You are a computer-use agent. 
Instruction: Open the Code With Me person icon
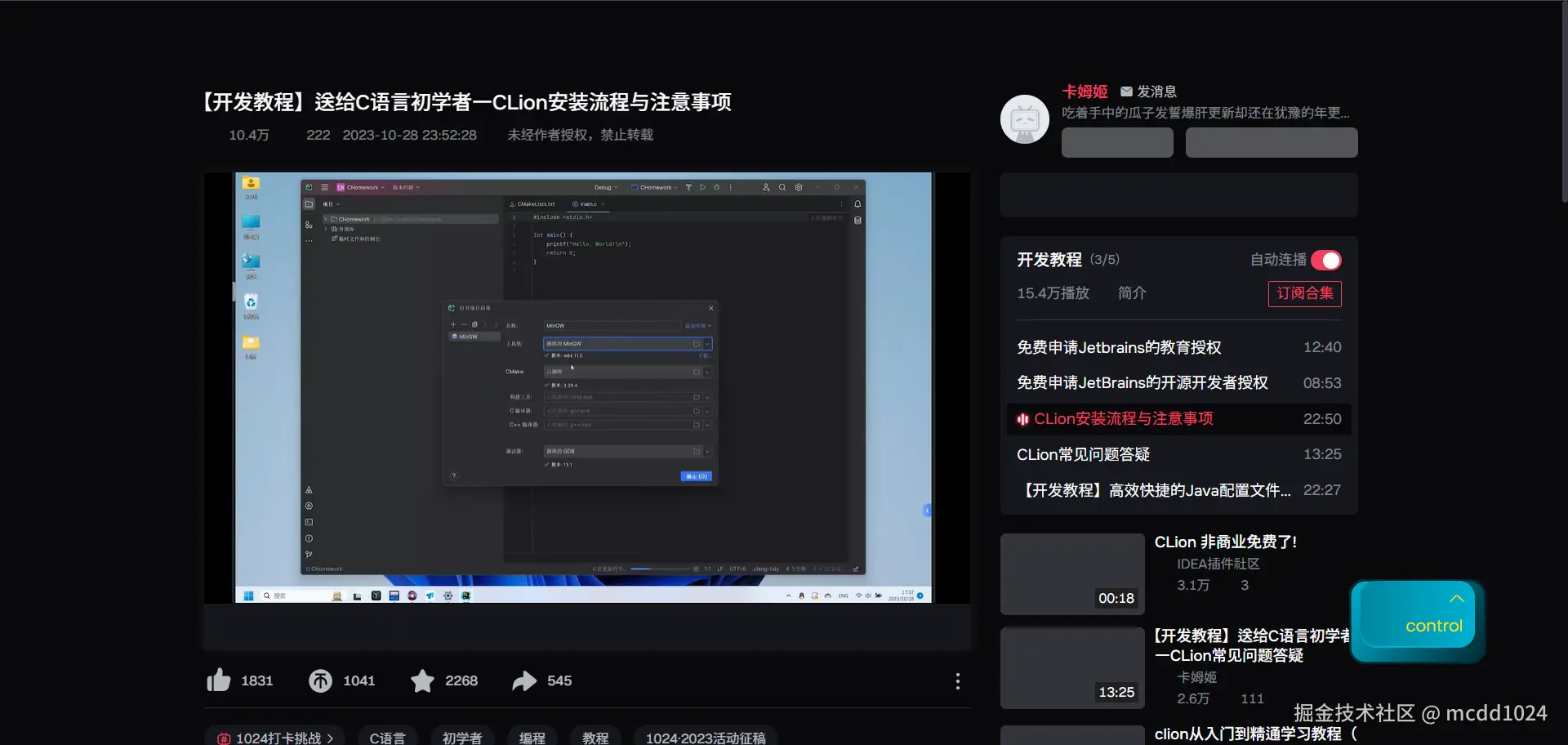click(x=766, y=187)
